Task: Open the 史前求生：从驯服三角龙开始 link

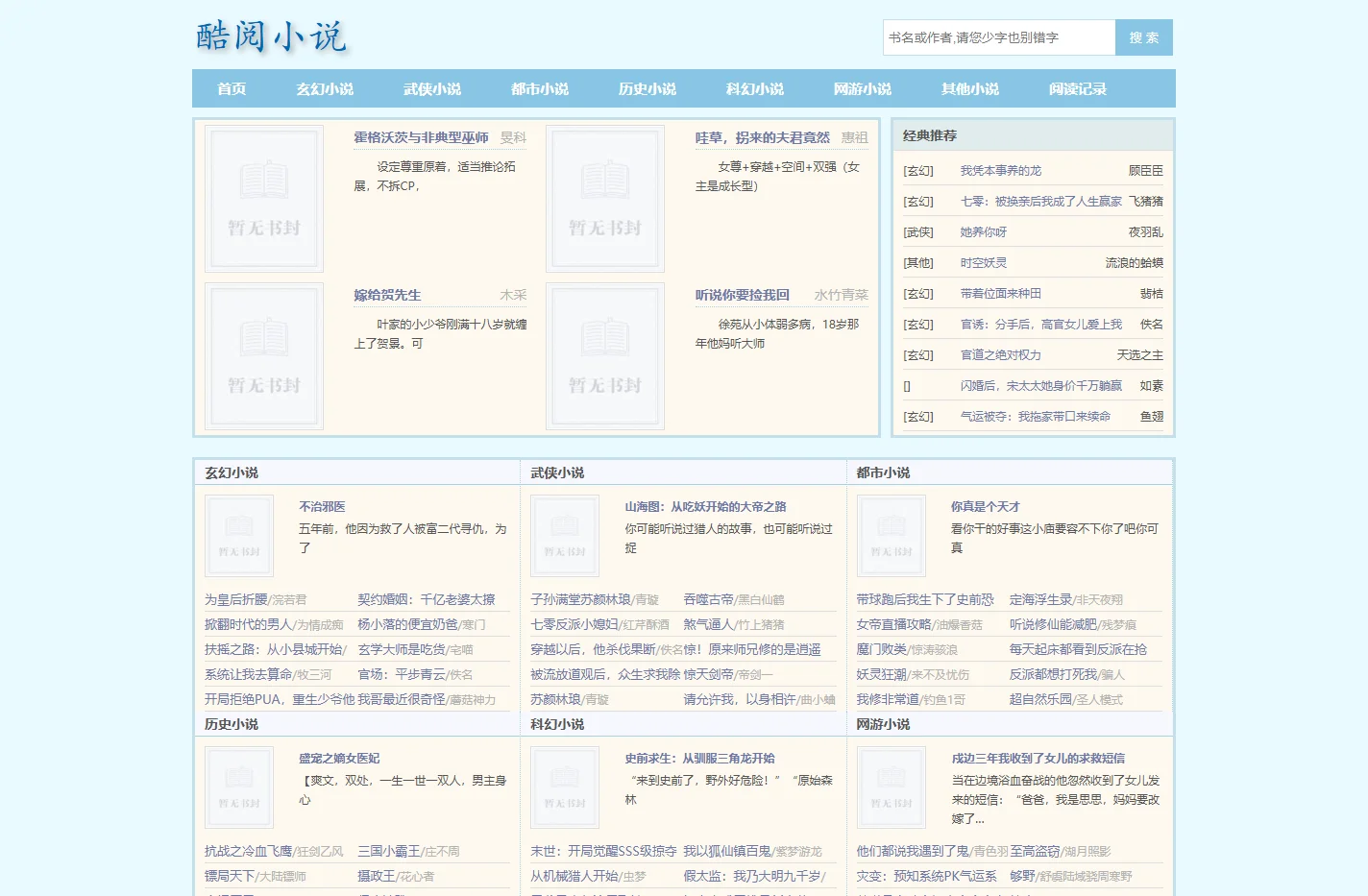Action: point(699,758)
